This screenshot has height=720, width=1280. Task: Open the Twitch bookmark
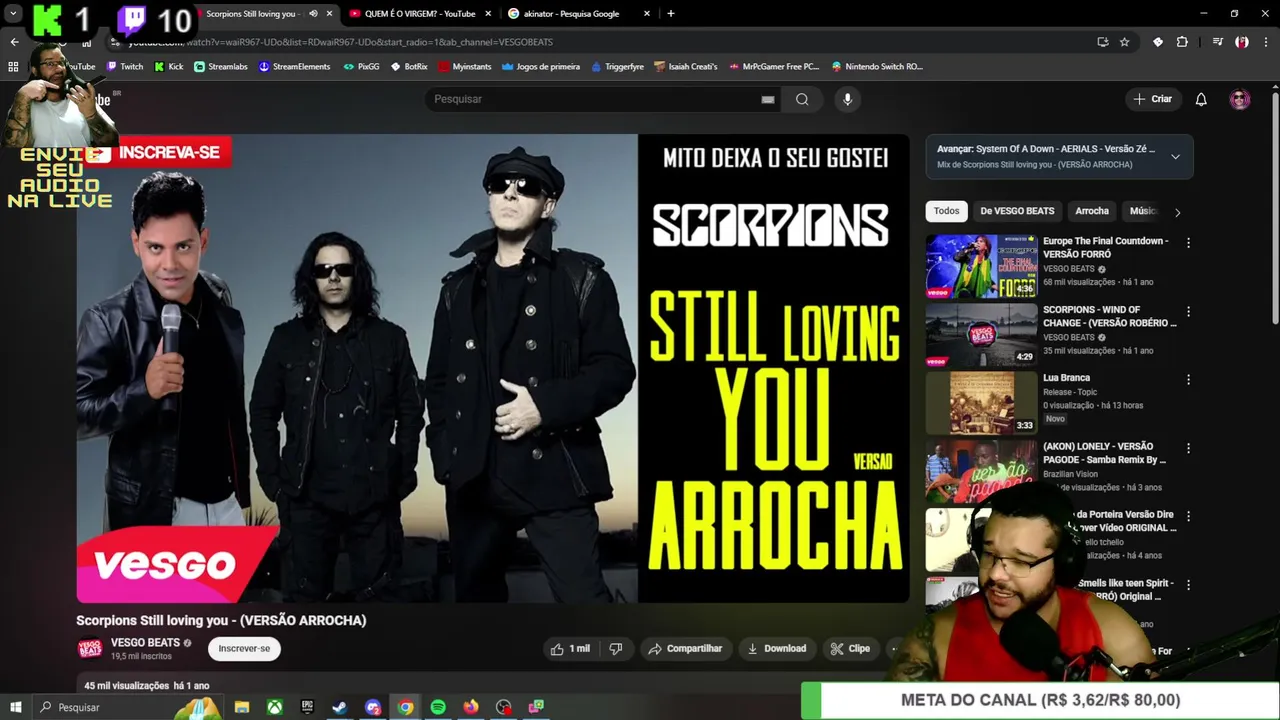click(x=125, y=67)
